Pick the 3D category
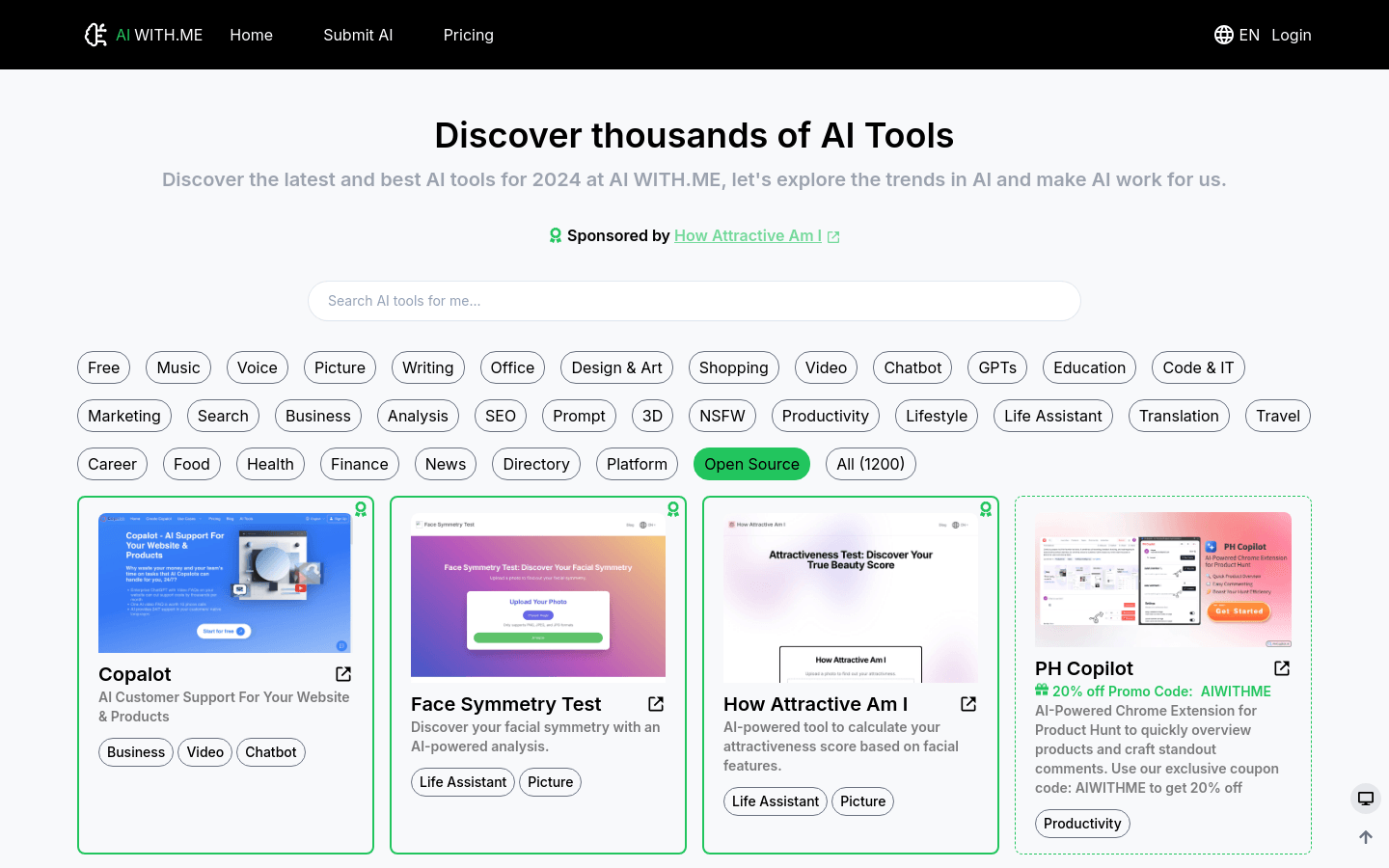 (x=653, y=416)
